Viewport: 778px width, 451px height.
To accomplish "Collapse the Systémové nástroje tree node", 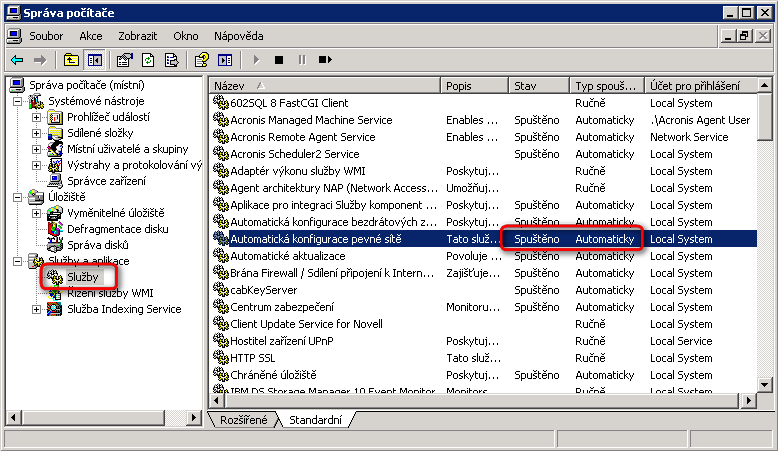I will [x=18, y=101].
